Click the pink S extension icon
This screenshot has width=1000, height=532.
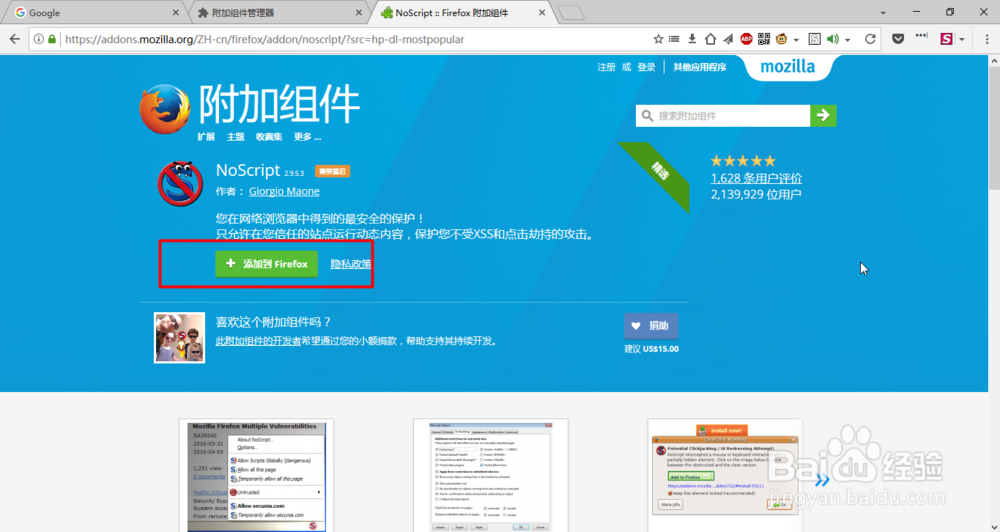coord(946,40)
